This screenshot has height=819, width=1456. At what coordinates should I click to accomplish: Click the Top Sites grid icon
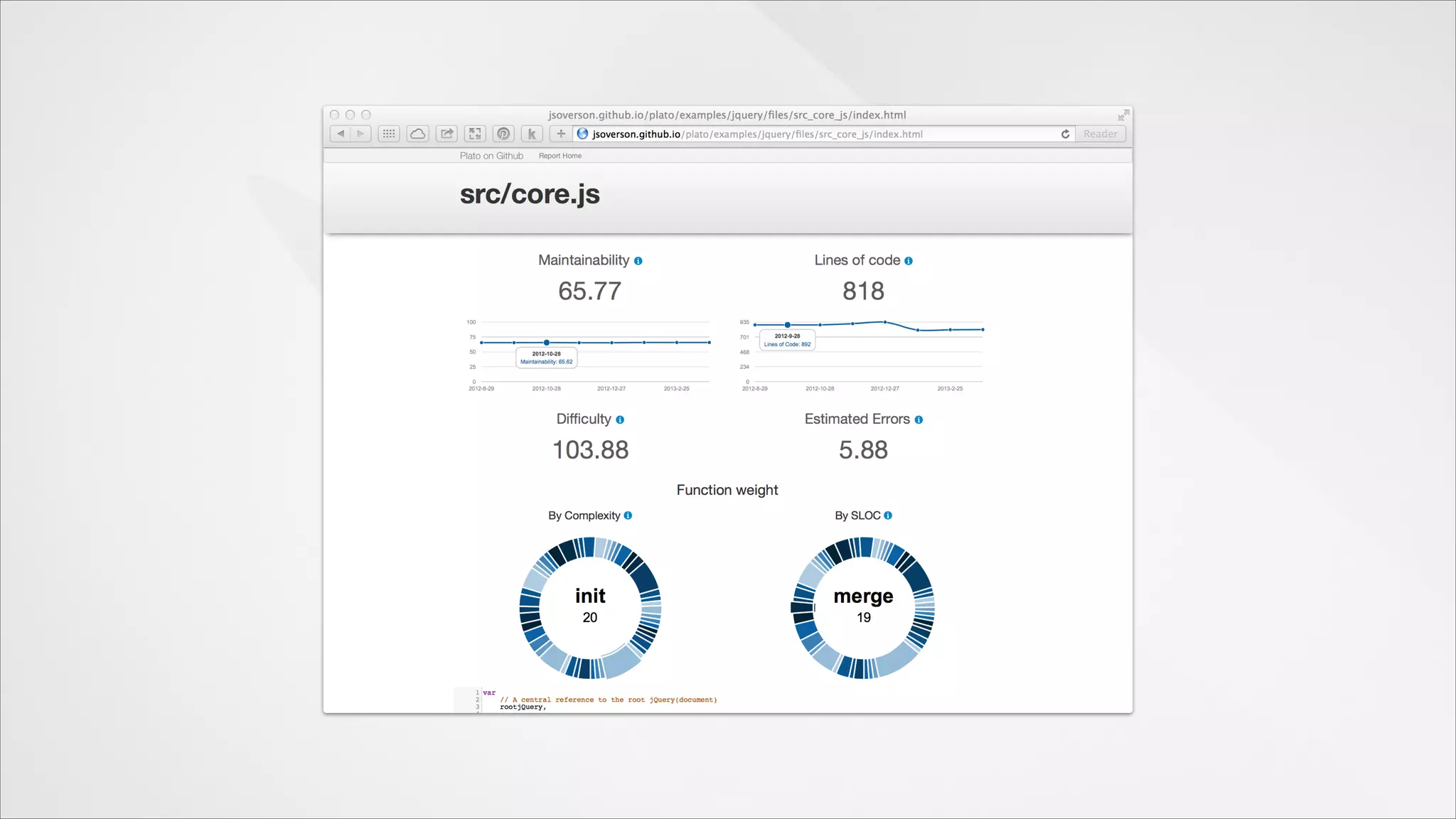(389, 134)
